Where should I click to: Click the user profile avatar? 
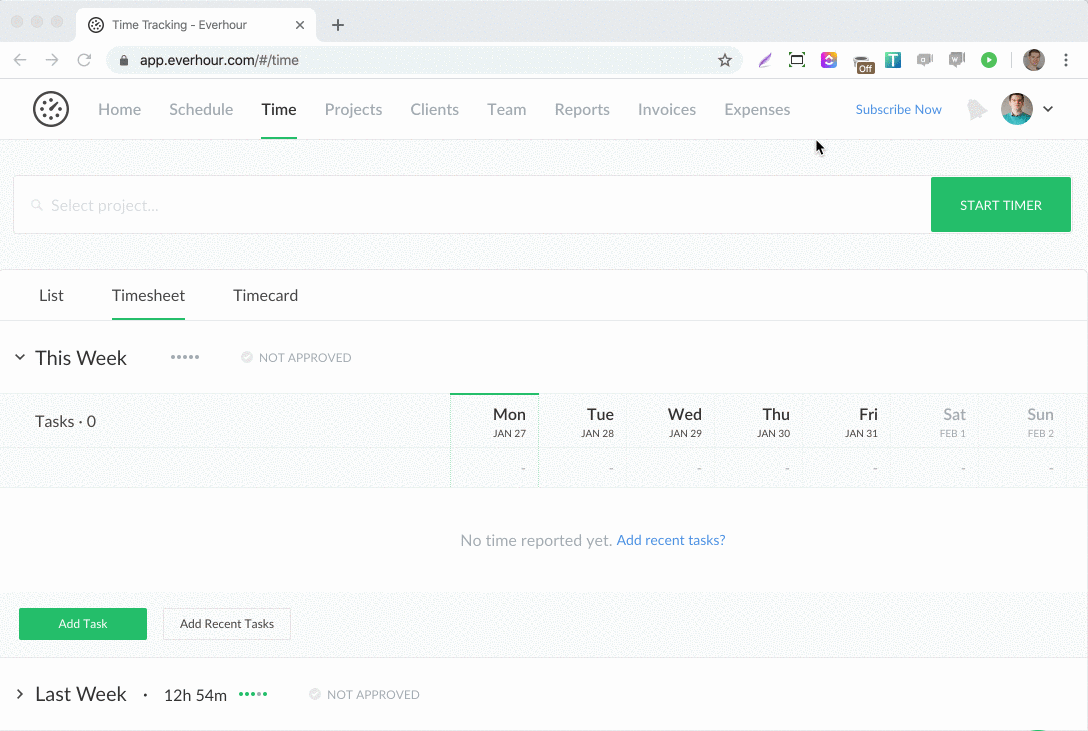pos(1017,109)
